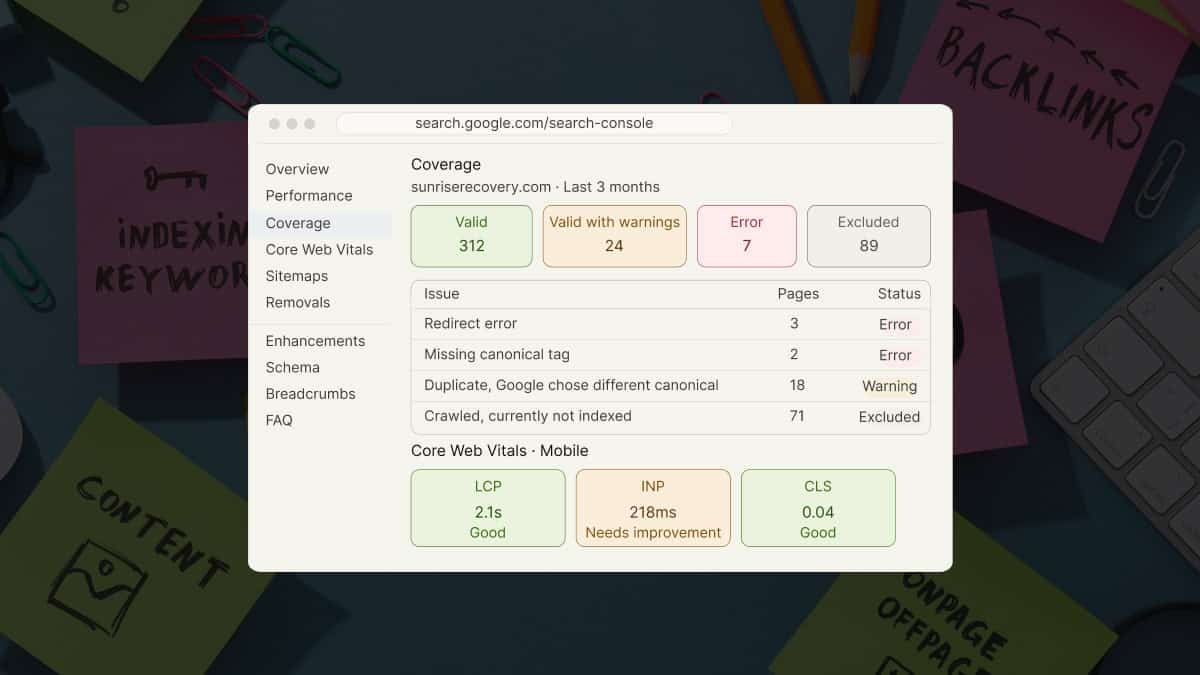Image resolution: width=1200 pixels, height=675 pixels.
Task: Click the search-console address bar
Action: pyautogui.click(x=534, y=123)
